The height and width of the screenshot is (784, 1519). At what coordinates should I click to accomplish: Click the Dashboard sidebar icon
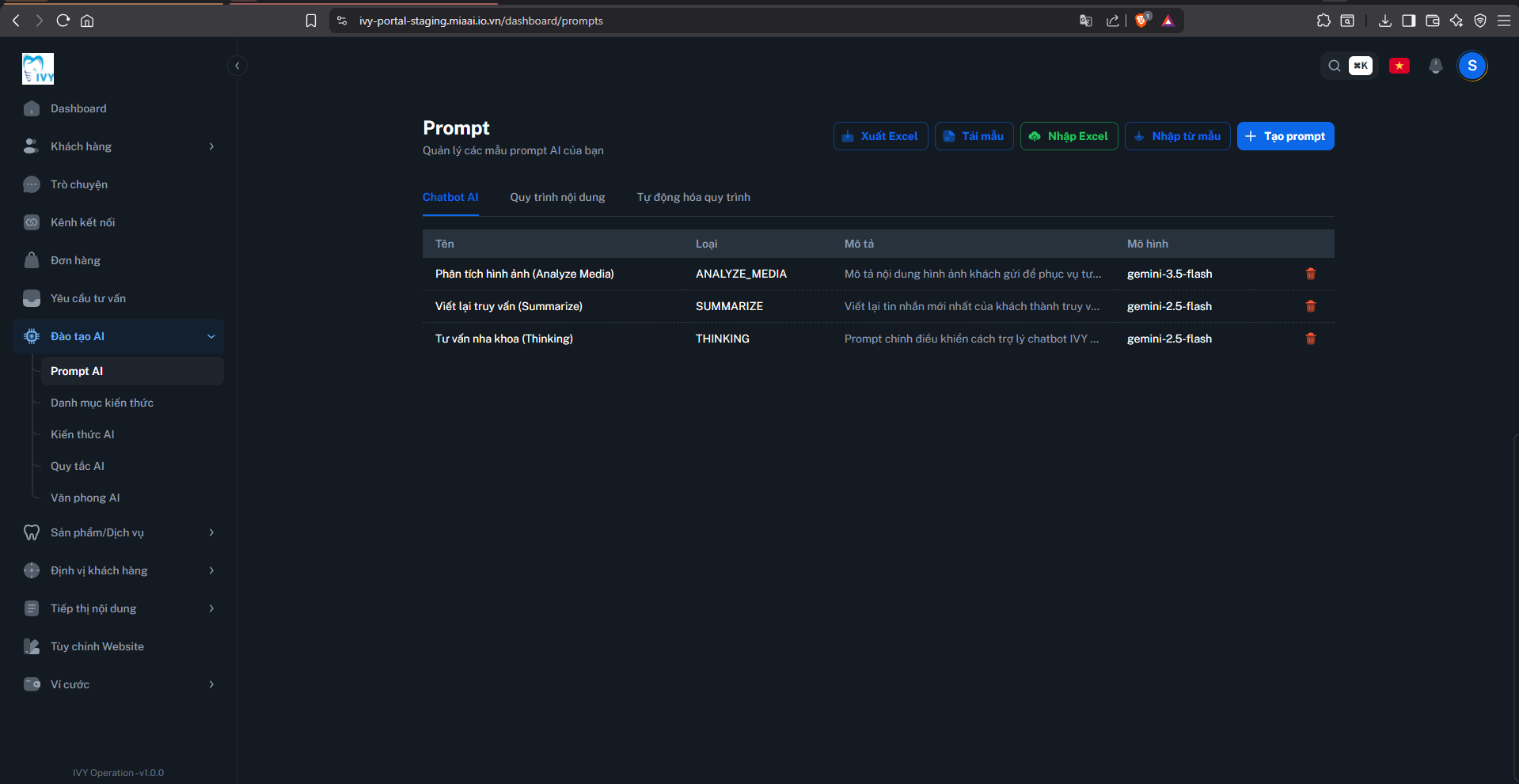32,108
